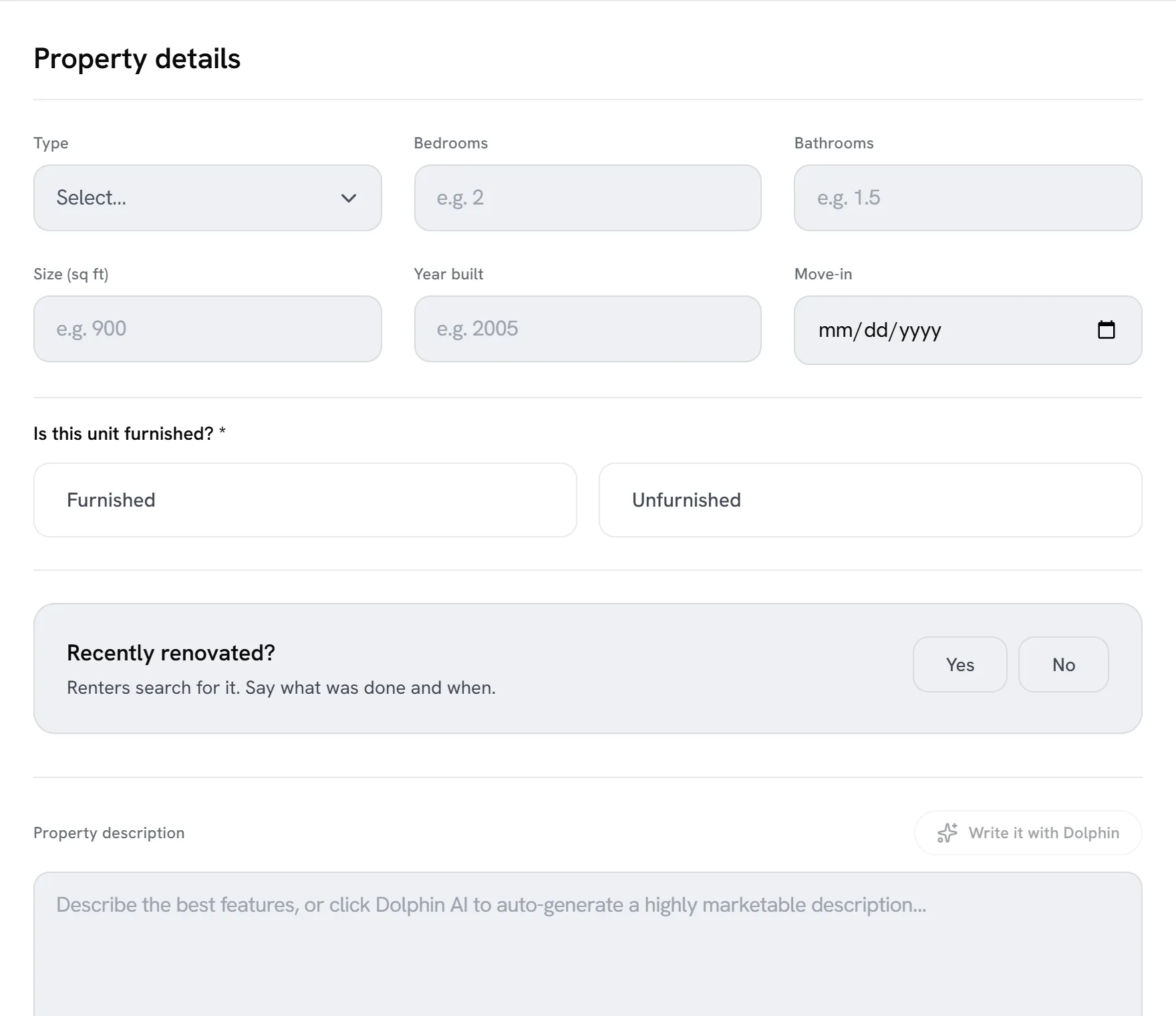The image size is (1176, 1016).
Task: Click the 'Recently renovated?' heading
Action: click(171, 653)
